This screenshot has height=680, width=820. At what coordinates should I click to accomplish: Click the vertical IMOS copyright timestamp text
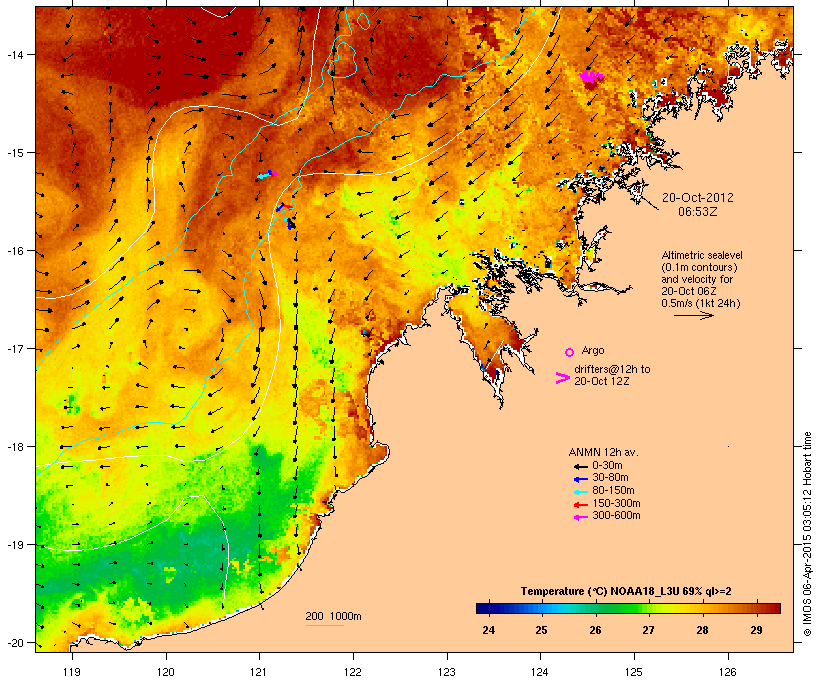coord(807,535)
